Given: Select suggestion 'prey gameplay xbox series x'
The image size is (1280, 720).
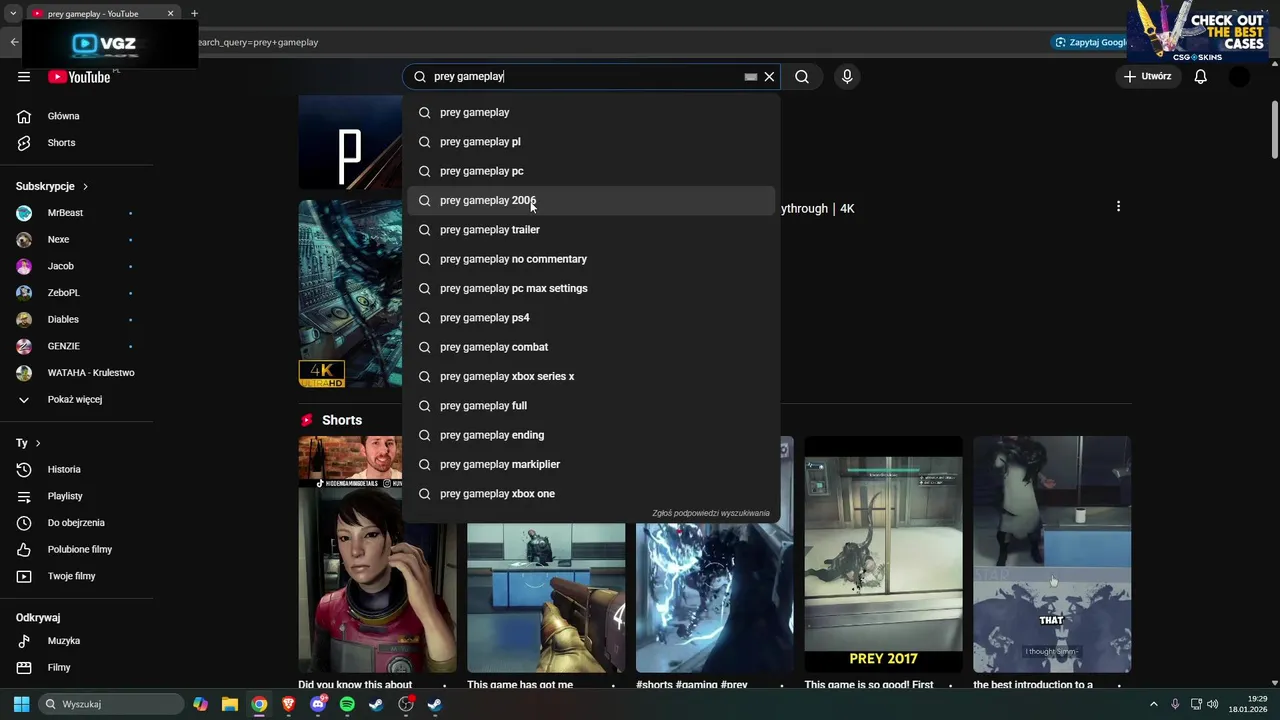Looking at the screenshot, I should click(x=591, y=376).
